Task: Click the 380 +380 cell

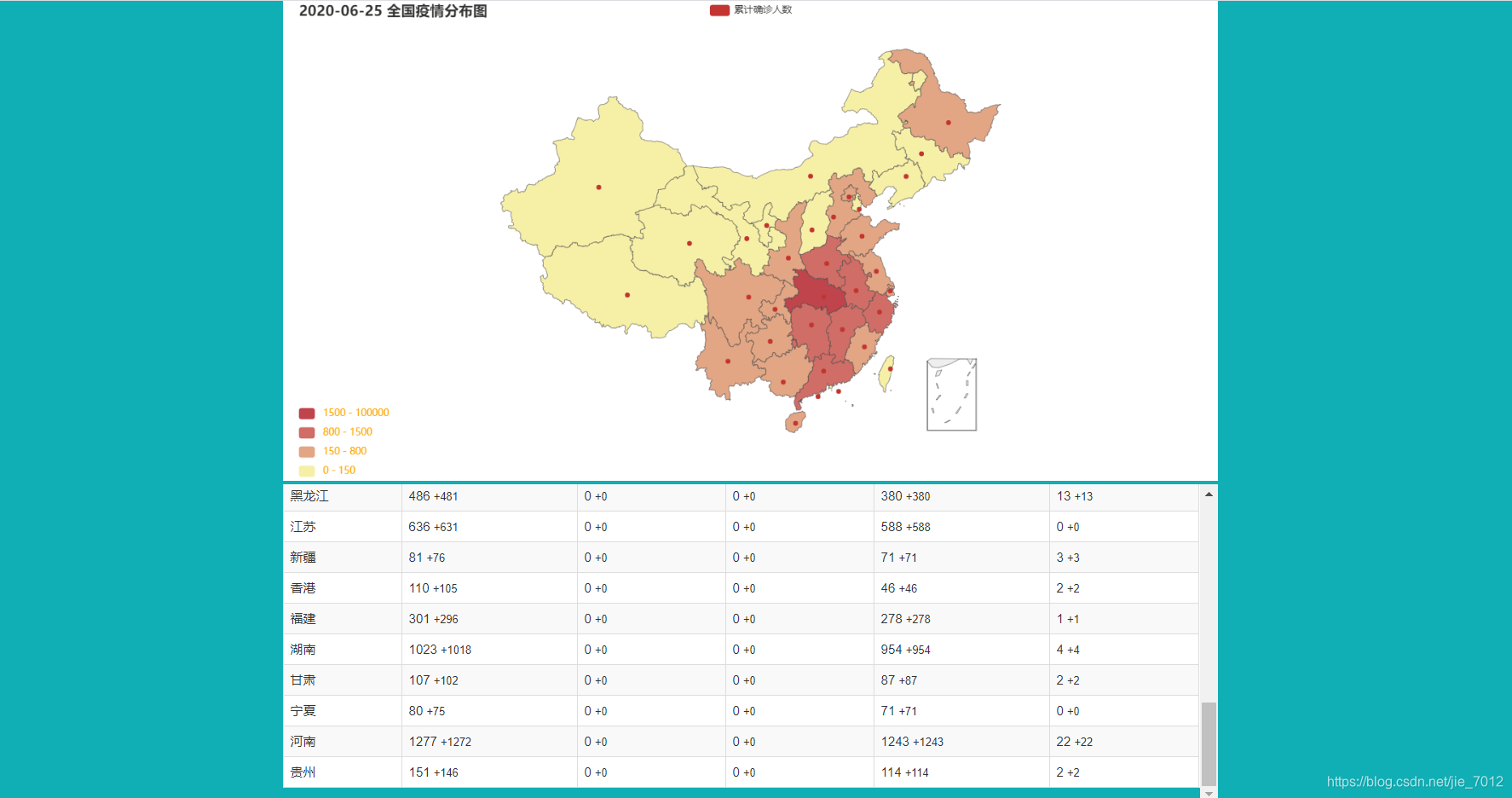Action: [x=961, y=496]
